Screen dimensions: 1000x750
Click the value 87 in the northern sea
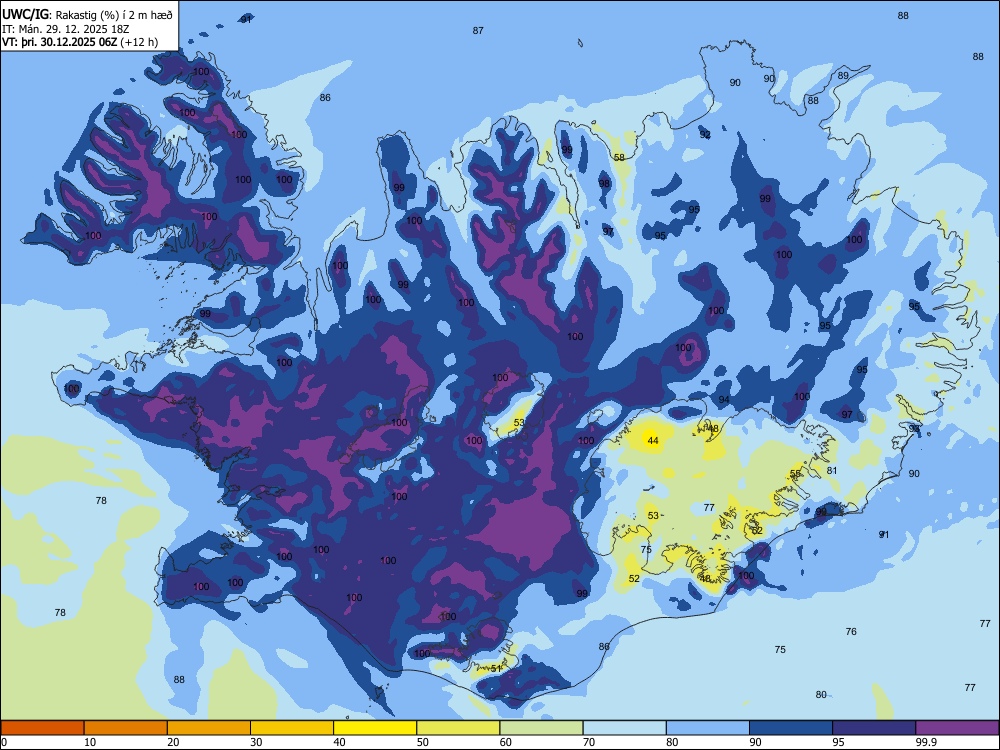click(478, 31)
